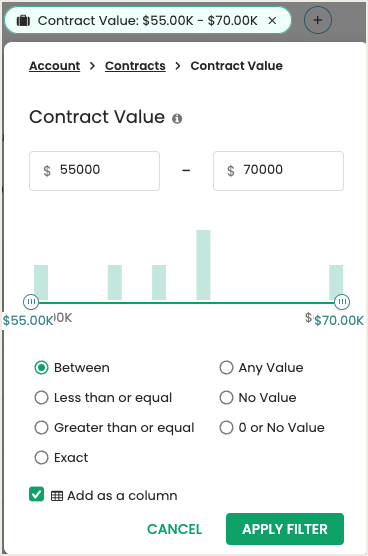Select Less than or equal option
The image size is (368, 556).
[x=41, y=397]
